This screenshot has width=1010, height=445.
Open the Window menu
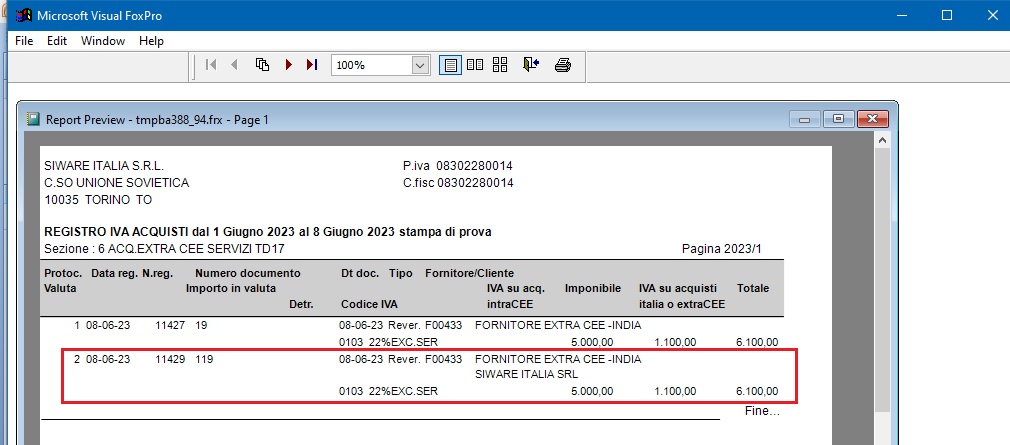[103, 41]
